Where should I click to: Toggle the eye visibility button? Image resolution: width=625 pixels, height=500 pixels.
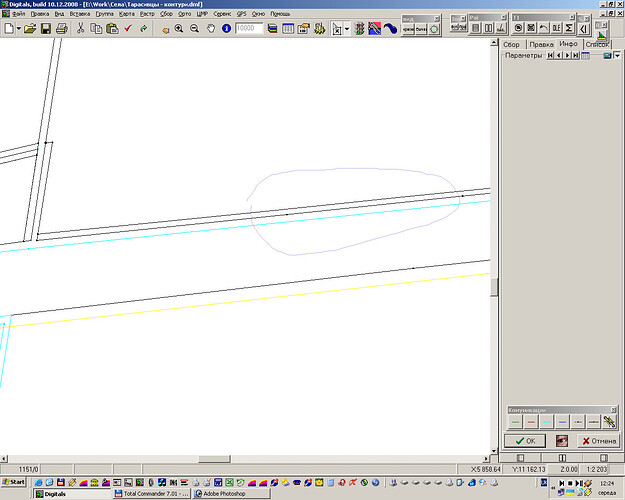coord(562,441)
